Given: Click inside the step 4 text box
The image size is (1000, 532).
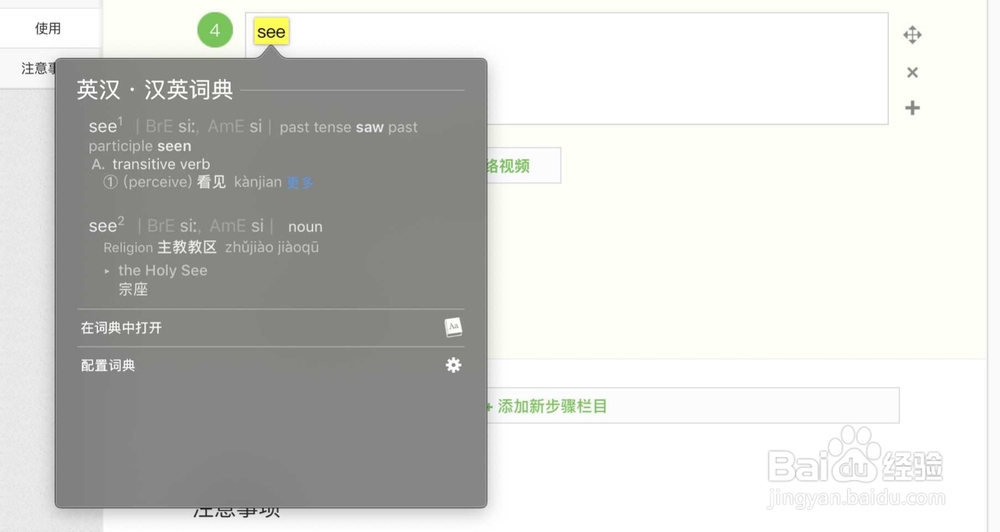Looking at the screenshot, I should point(566,68).
